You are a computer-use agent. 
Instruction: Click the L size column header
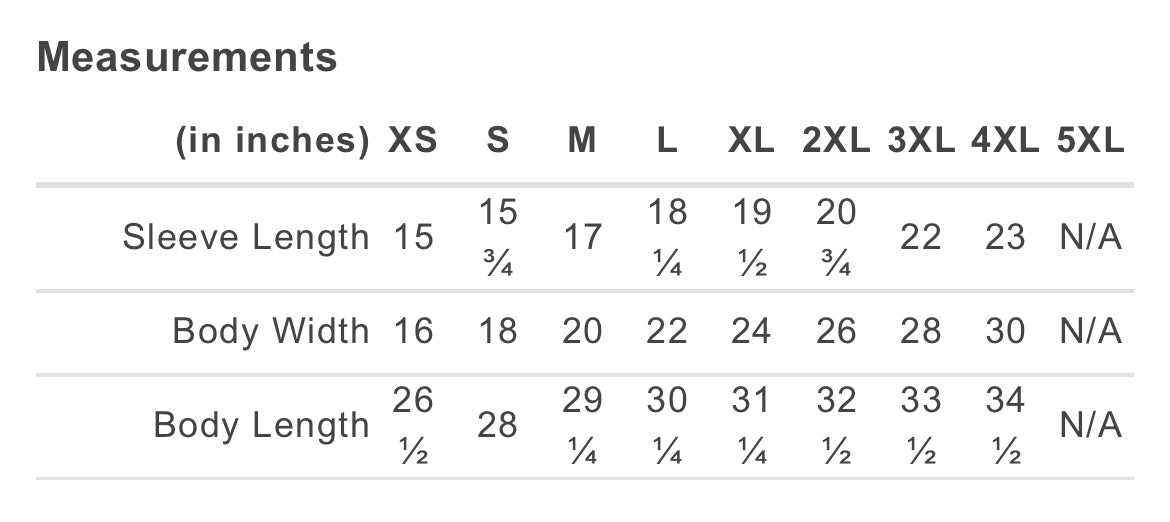667,142
